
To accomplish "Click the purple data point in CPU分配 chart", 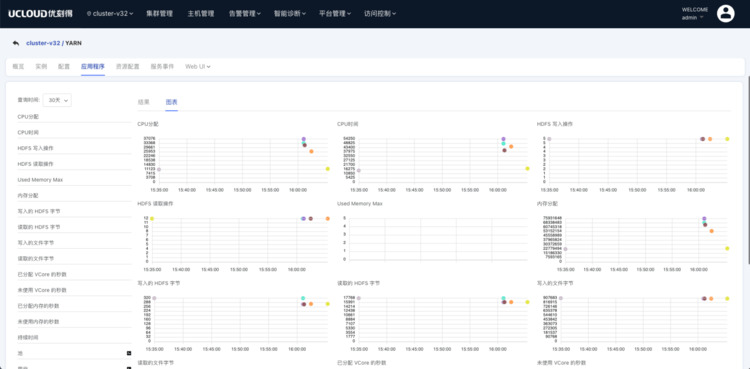I will pyautogui.click(x=303, y=139).
